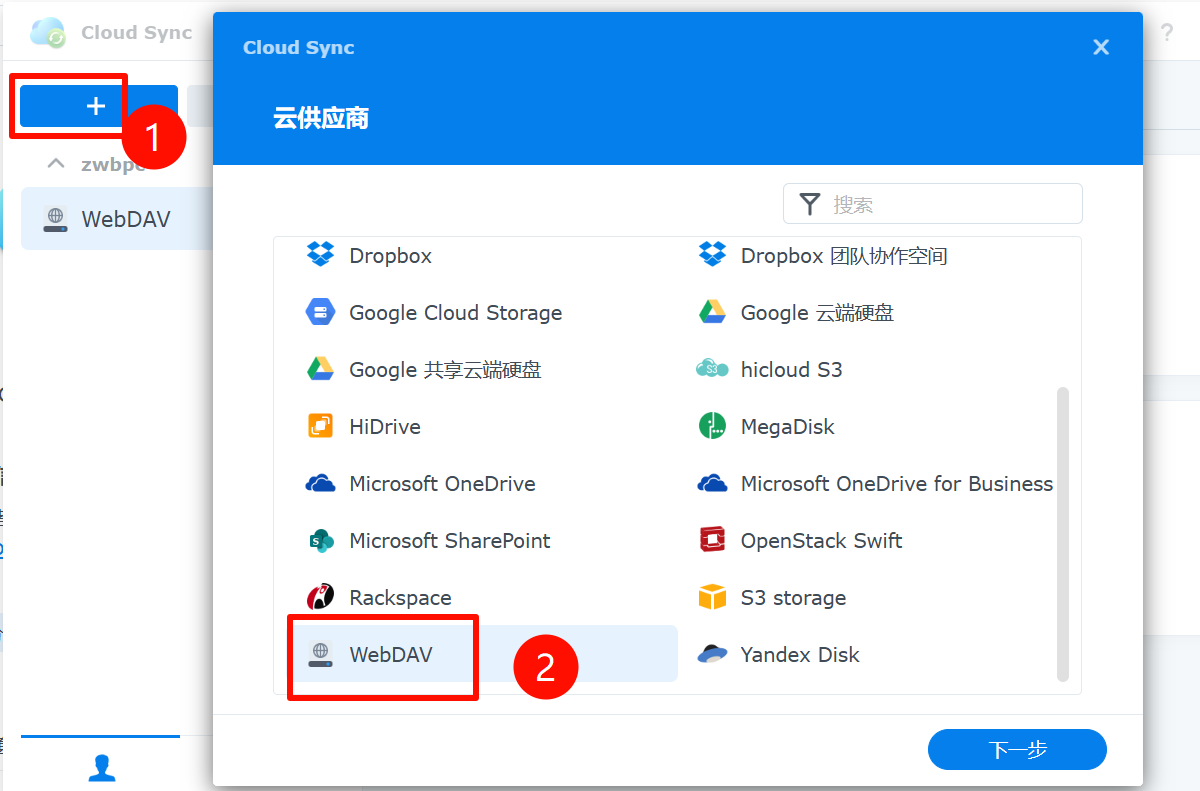Pick the HiDrive provider icon

320,427
